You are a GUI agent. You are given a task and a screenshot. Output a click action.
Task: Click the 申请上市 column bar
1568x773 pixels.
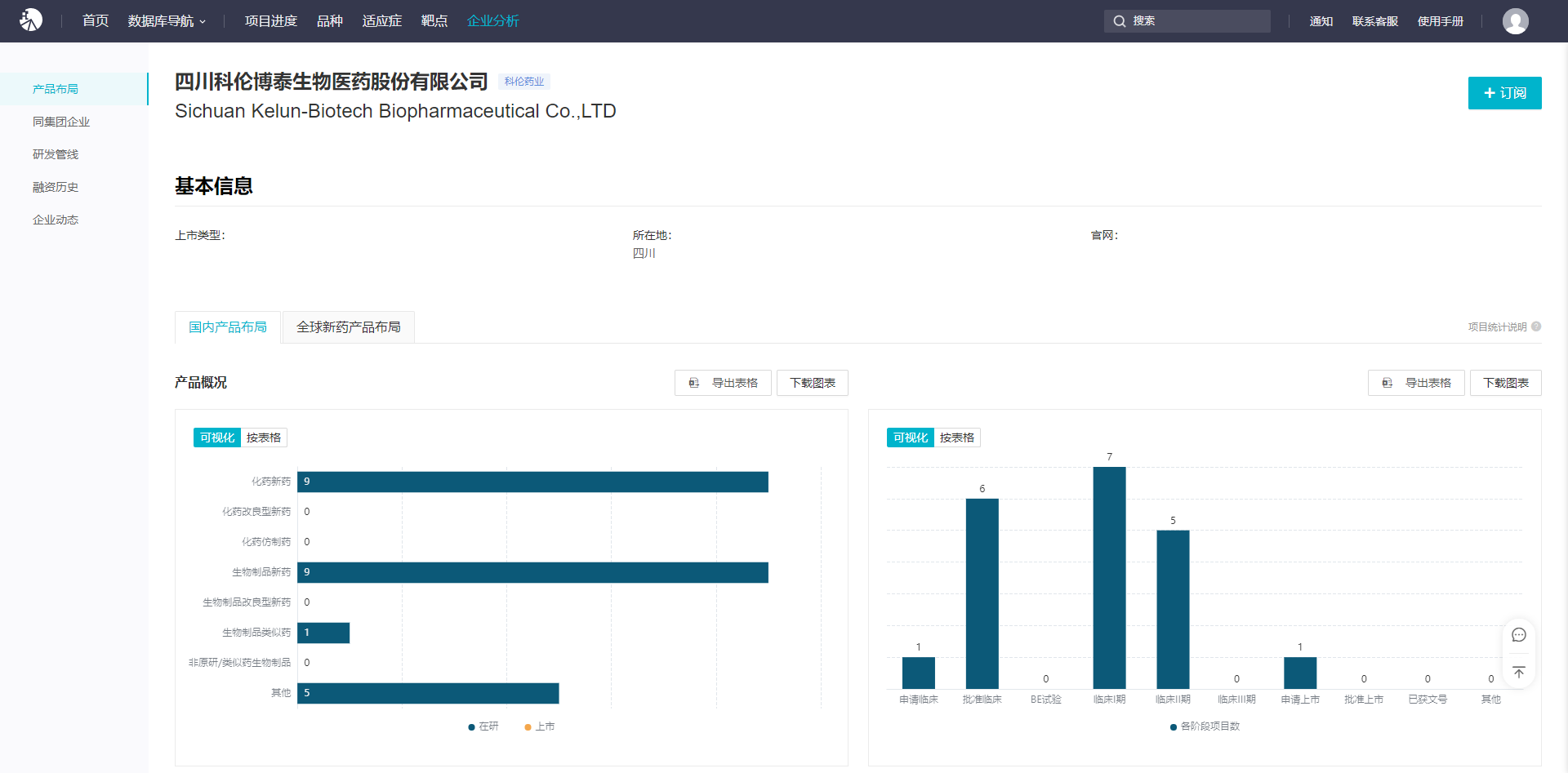pyautogui.click(x=1300, y=673)
